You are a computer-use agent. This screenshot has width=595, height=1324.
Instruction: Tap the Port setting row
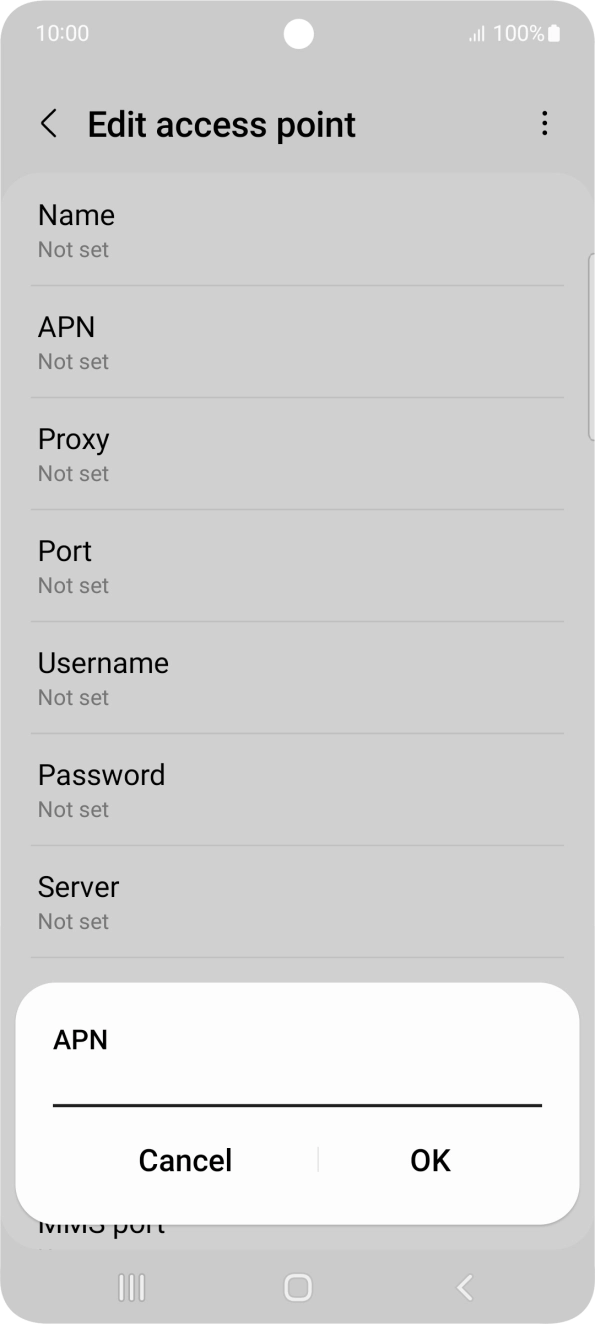tap(297, 566)
